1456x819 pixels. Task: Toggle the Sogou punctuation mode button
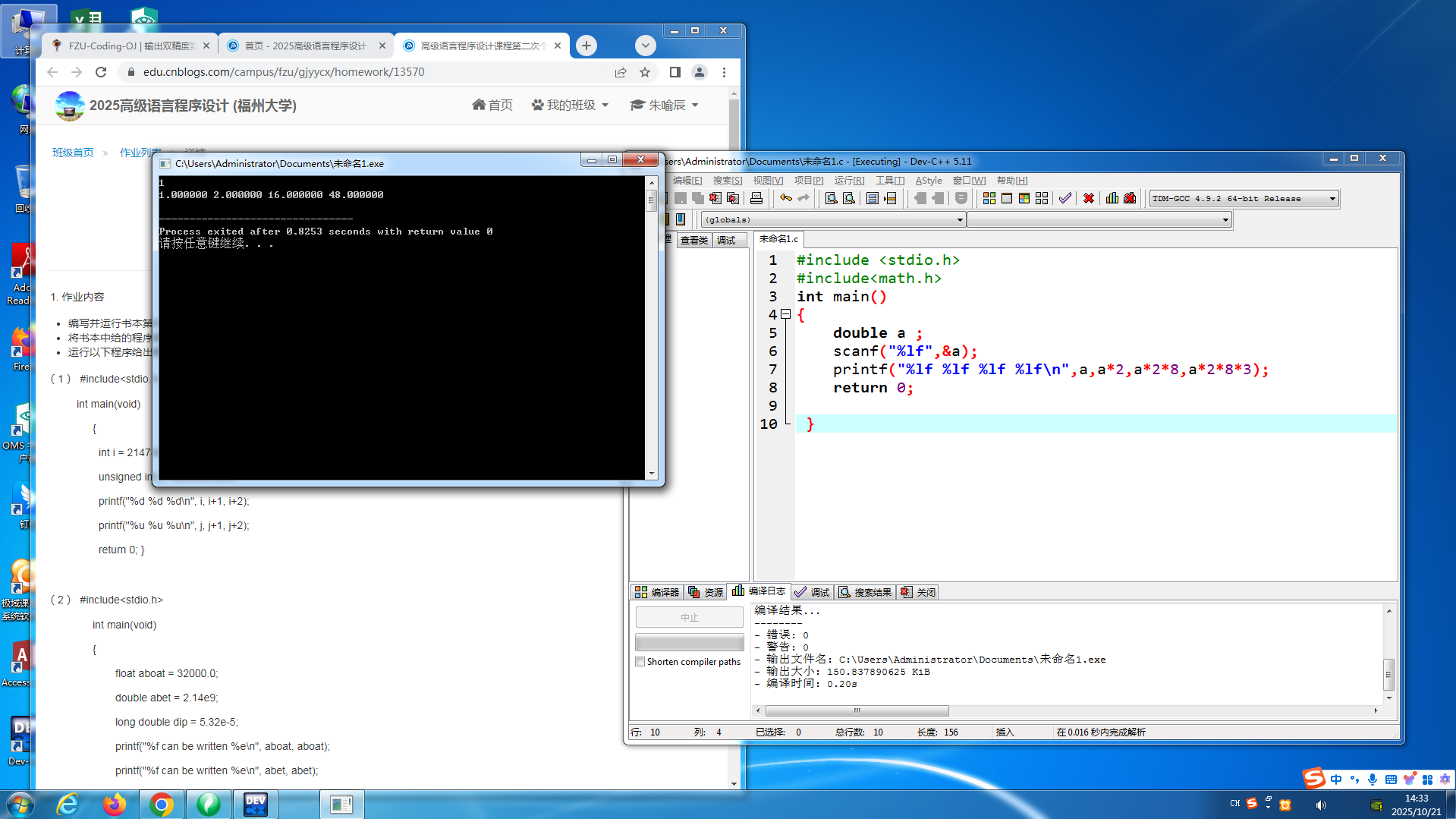(x=1354, y=780)
